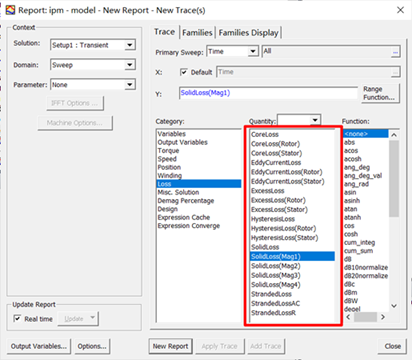This screenshot has height=360, width=412.
Task: Click the IFFT Options button
Action: pyautogui.click(x=75, y=103)
